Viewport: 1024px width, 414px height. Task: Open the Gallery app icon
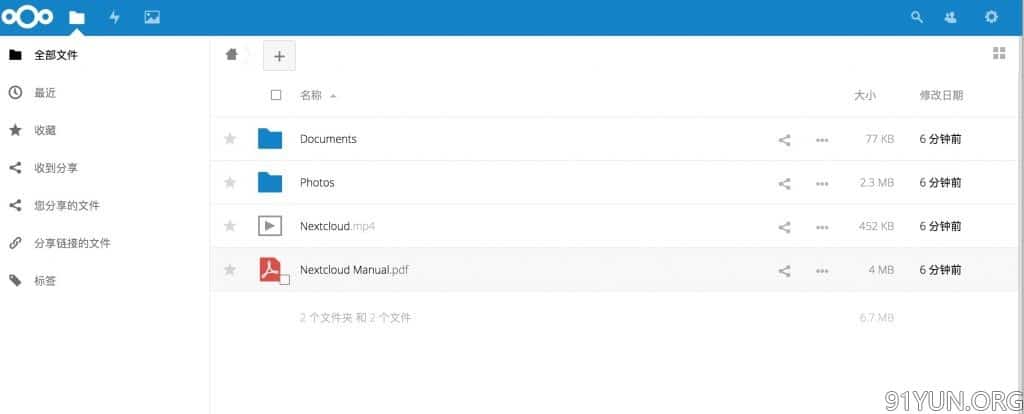(152, 18)
